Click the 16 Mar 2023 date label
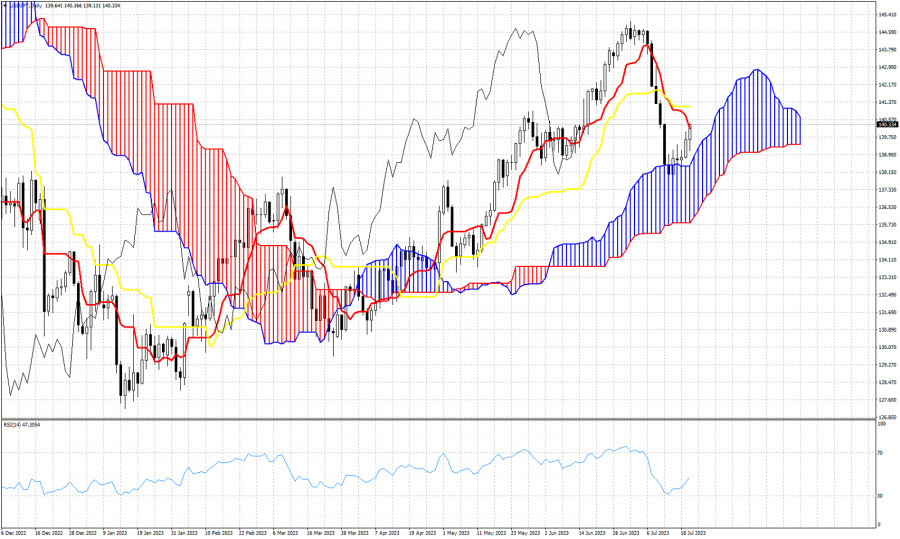The width and height of the screenshot is (900, 539). 320,533
